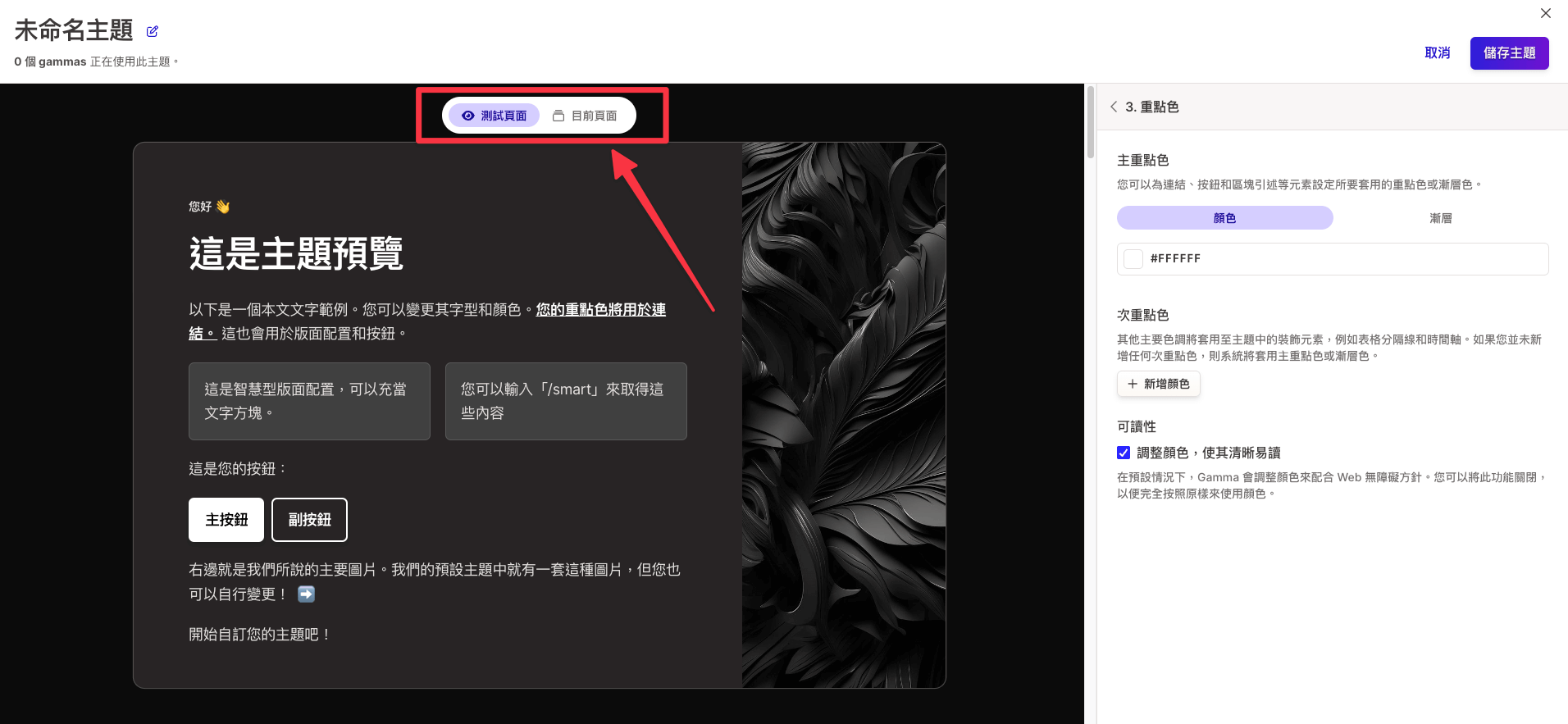Click the 主按鈕 preview button

pyautogui.click(x=226, y=520)
